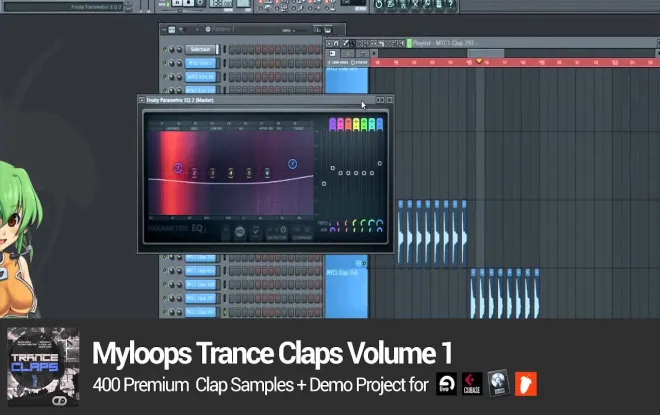Image resolution: width=660 pixels, height=415 pixels.
Task: Select the paint brush tool in Playlist toolbar
Action: (353, 43)
